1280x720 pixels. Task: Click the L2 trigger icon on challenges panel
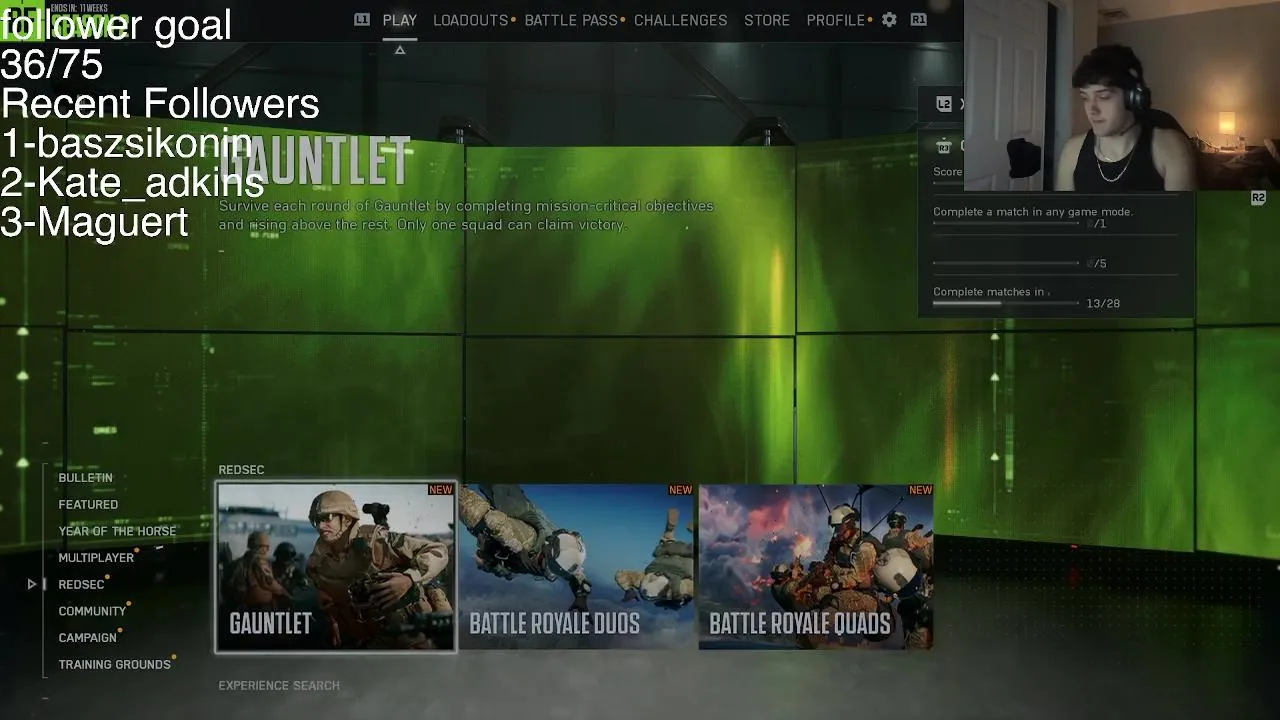943,104
